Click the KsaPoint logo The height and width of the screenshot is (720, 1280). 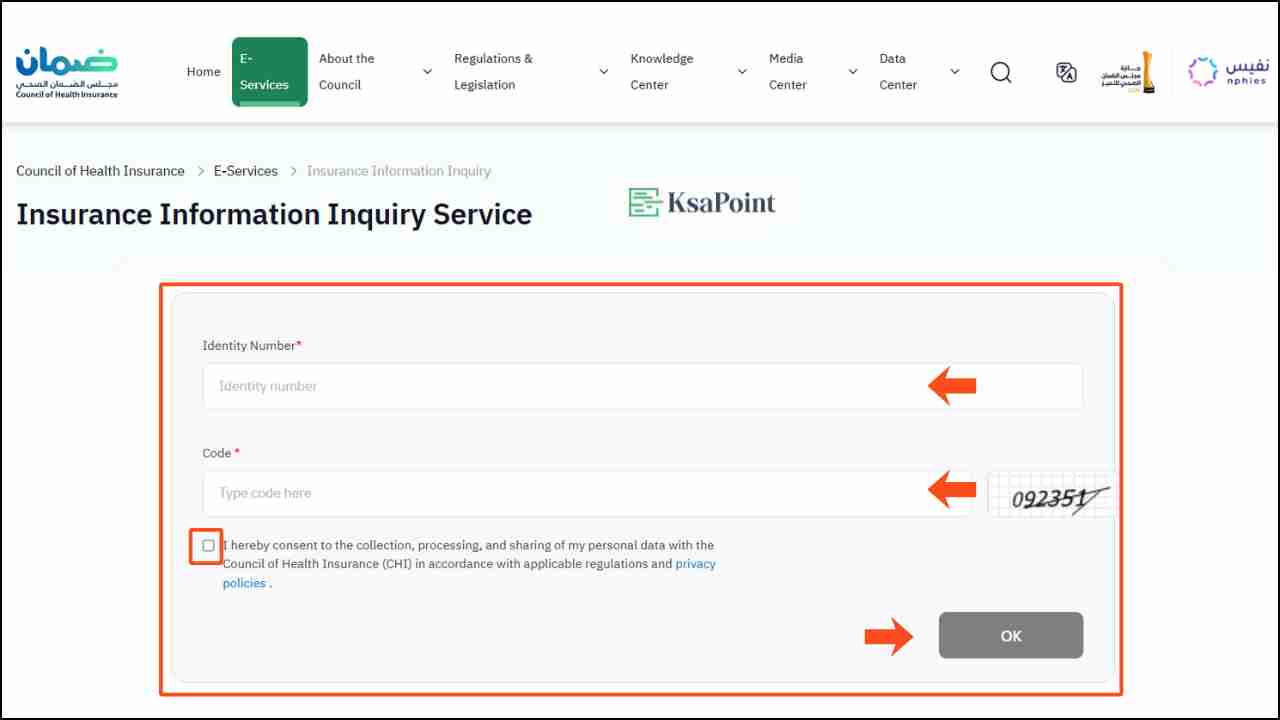click(702, 203)
